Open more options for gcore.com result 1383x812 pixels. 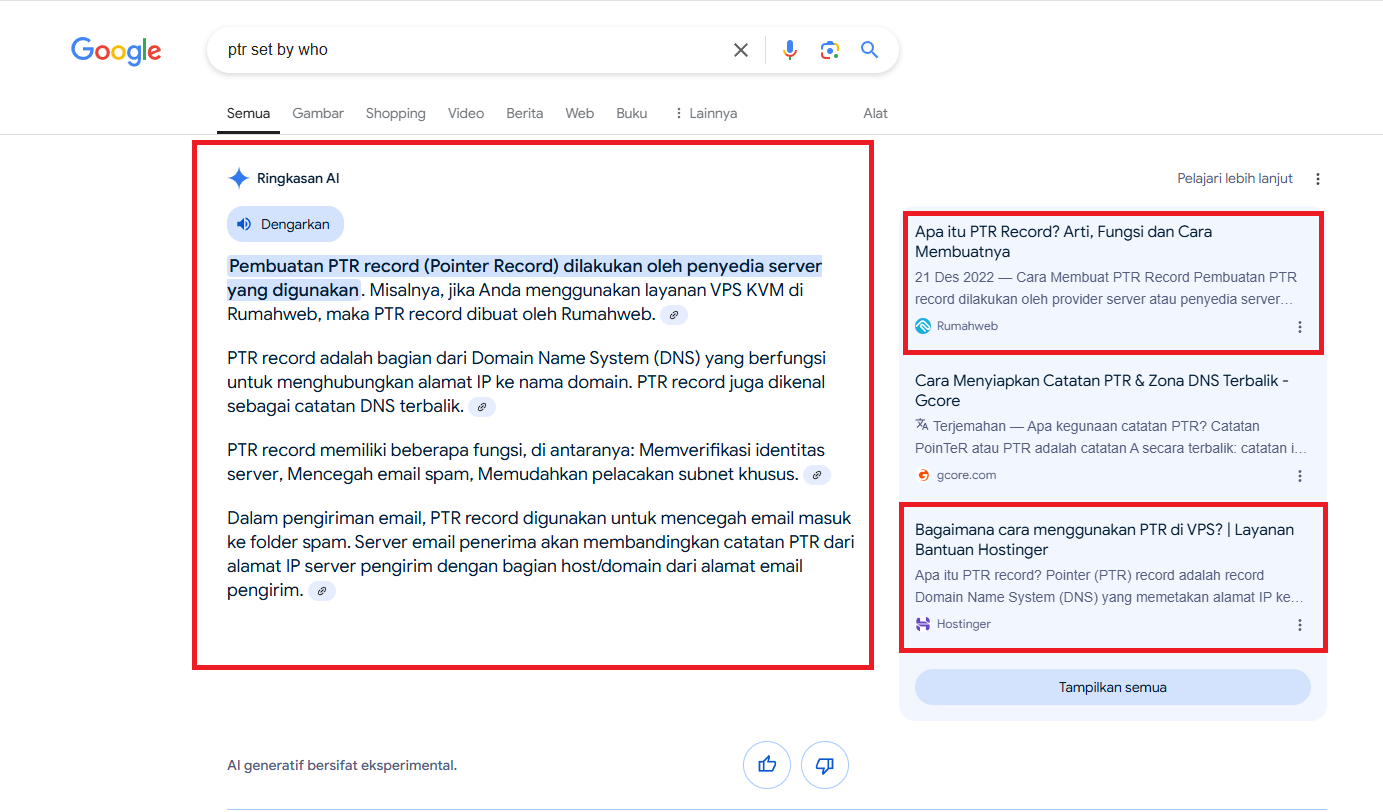pos(1300,476)
